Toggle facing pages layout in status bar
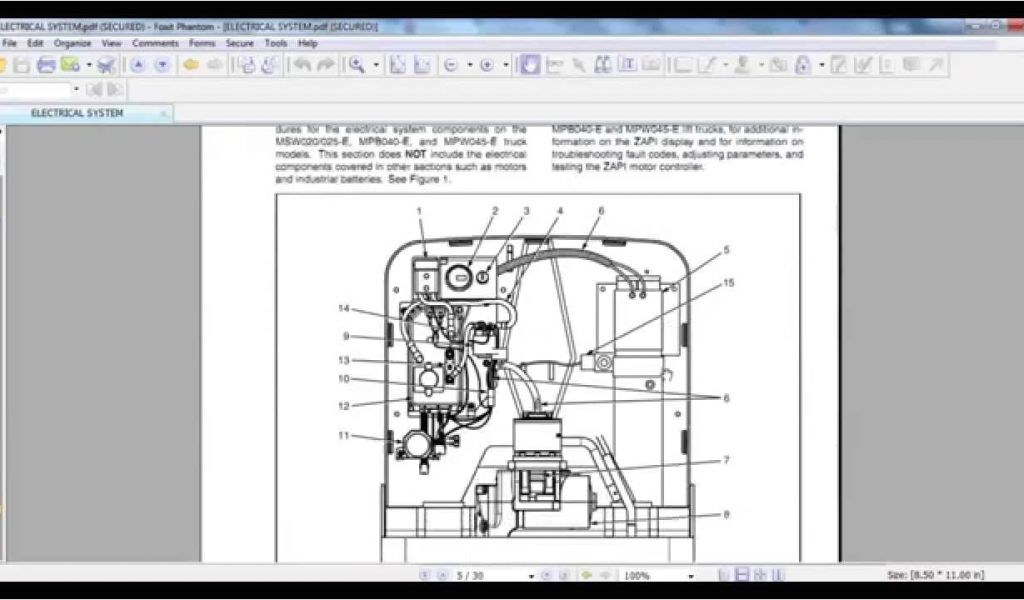The image size is (1024, 600). (760, 575)
